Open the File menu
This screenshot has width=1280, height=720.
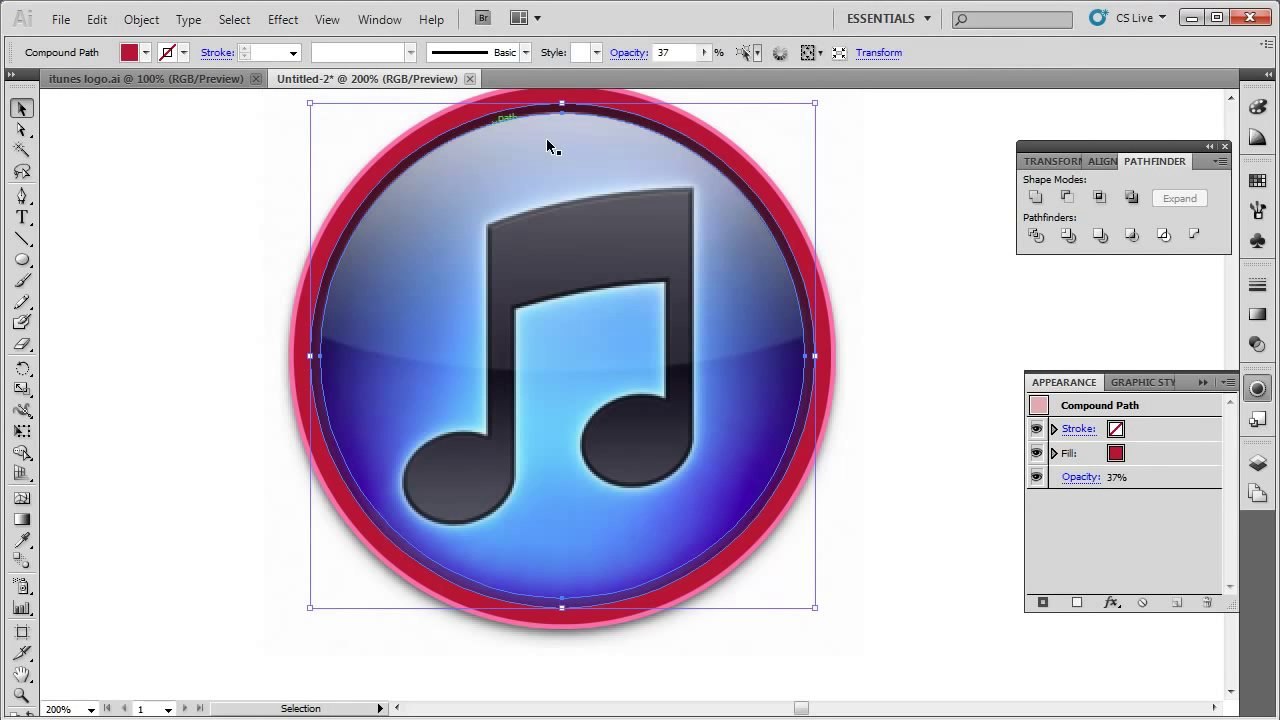(x=61, y=19)
